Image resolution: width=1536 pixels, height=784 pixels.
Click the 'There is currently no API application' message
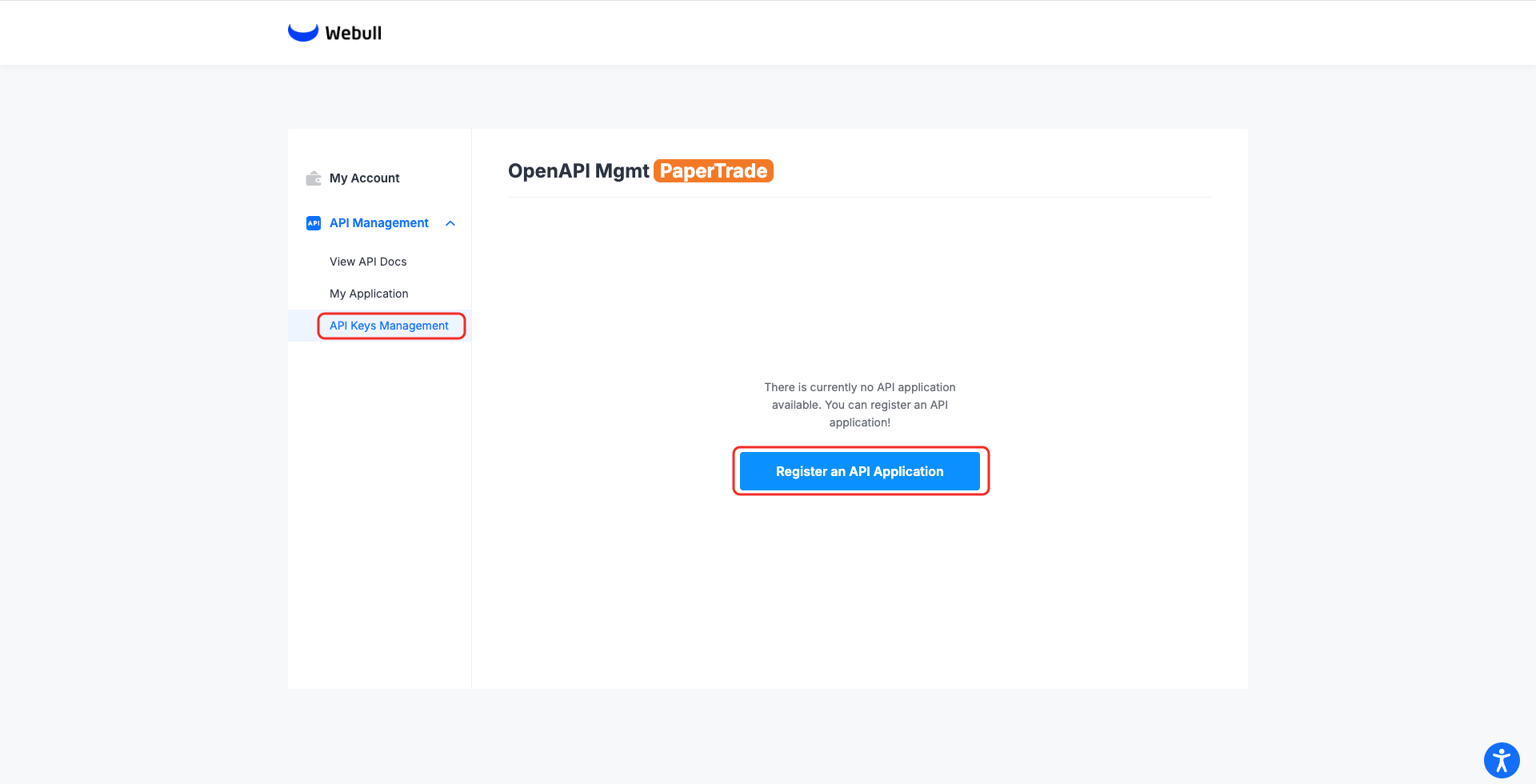point(860,405)
